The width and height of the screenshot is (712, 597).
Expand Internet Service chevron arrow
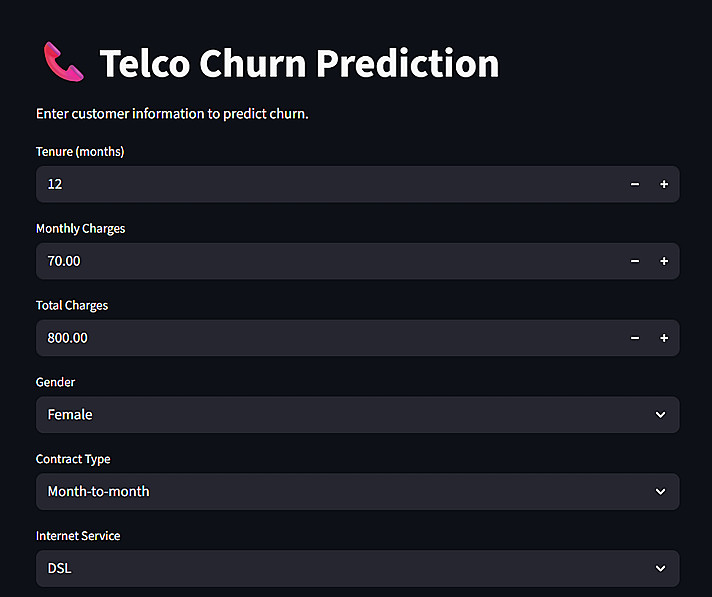[x=660, y=568]
